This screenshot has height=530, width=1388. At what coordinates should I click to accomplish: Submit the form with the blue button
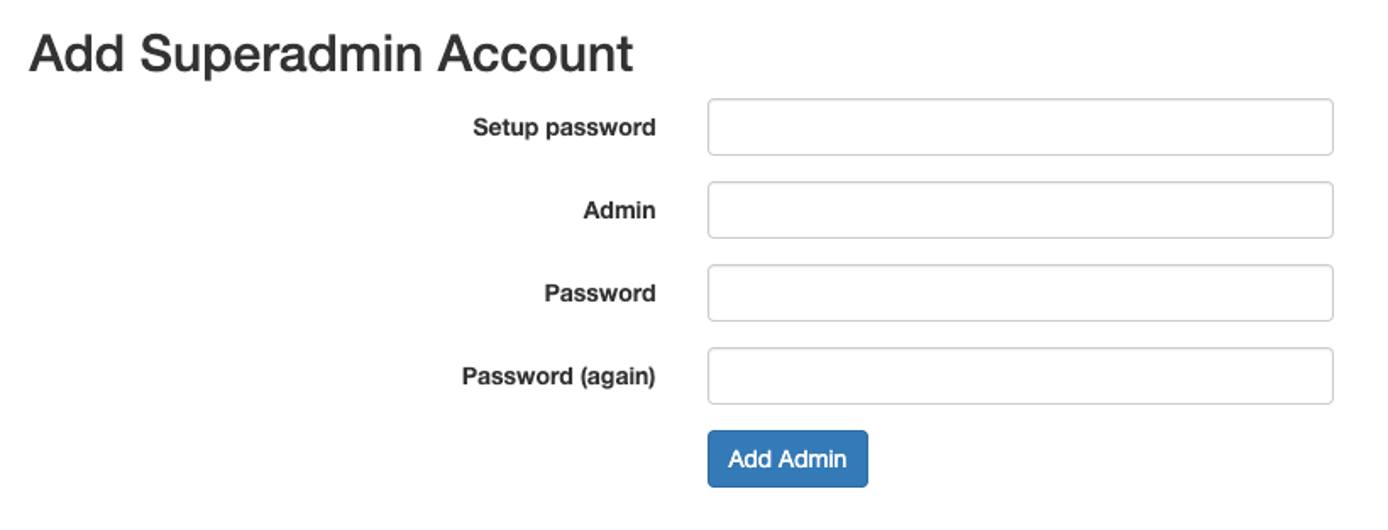pos(787,459)
